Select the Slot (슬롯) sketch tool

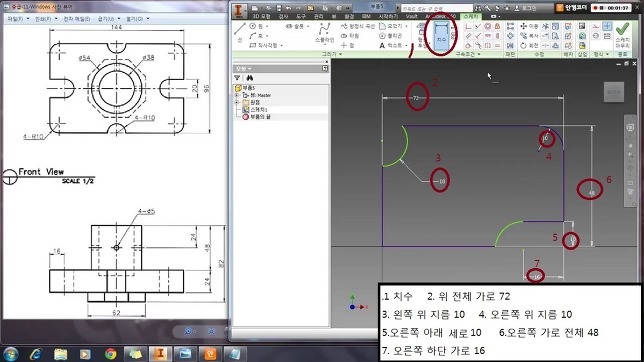click(x=295, y=26)
